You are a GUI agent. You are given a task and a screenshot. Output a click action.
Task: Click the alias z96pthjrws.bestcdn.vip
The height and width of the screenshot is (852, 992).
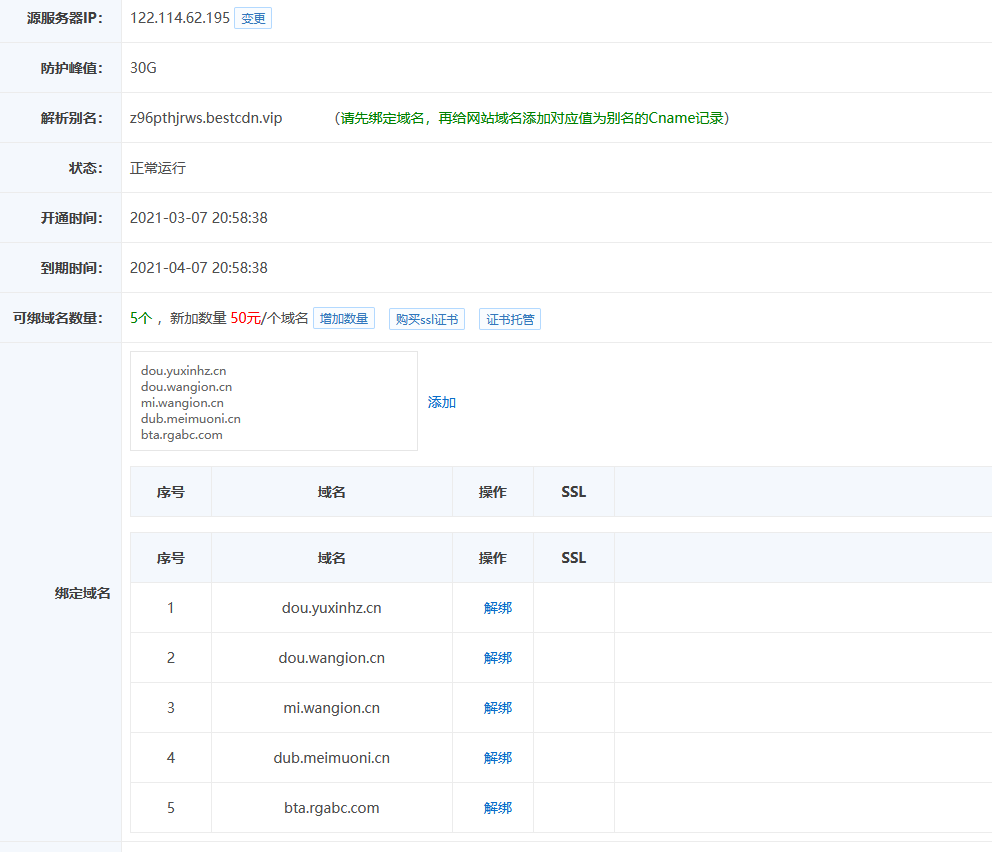[205, 117]
